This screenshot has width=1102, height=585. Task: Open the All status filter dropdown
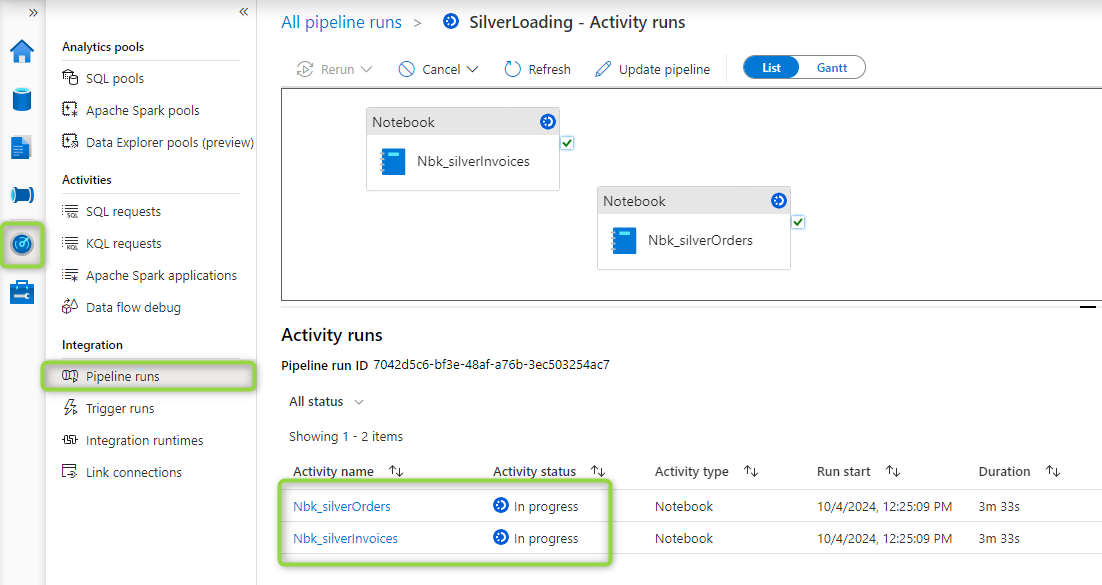[327, 401]
